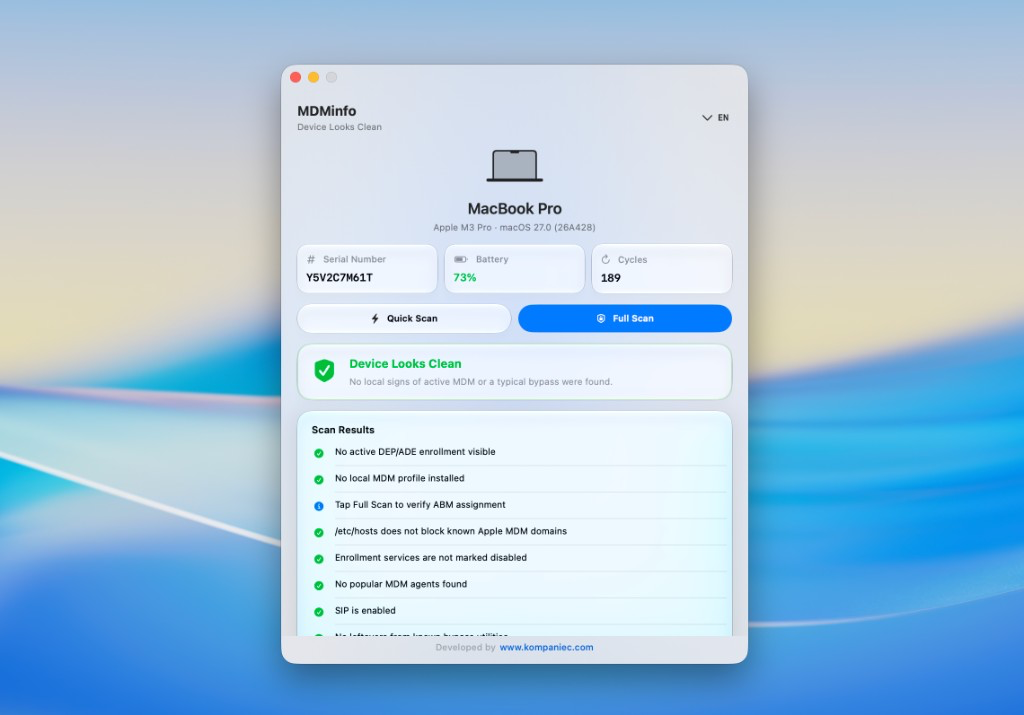Open the EN language dropdown
The width and height of the screenshot is (1024, 715).
715,118
